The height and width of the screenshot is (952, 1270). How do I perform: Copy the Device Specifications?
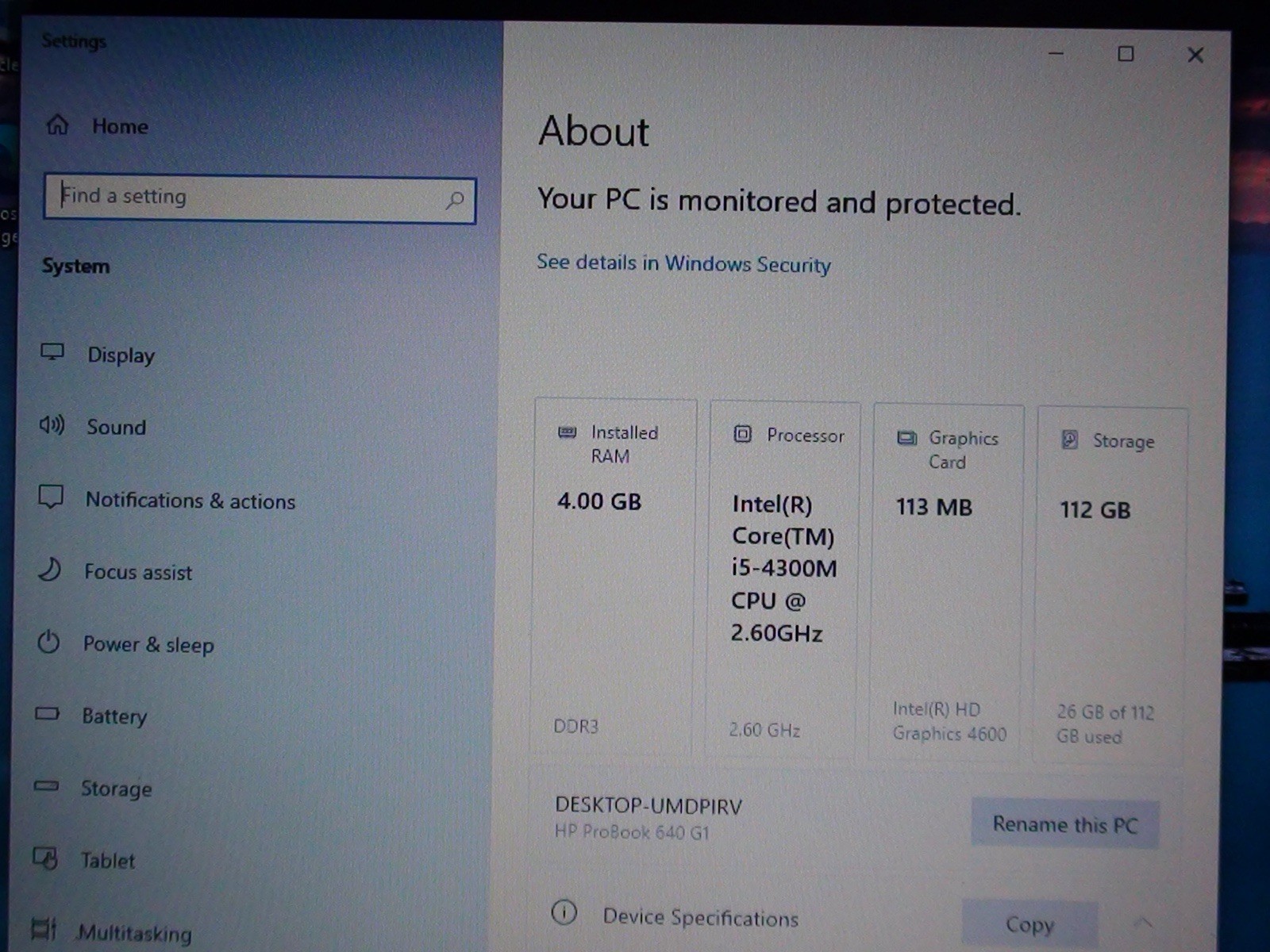click(x=1029, y=924)
